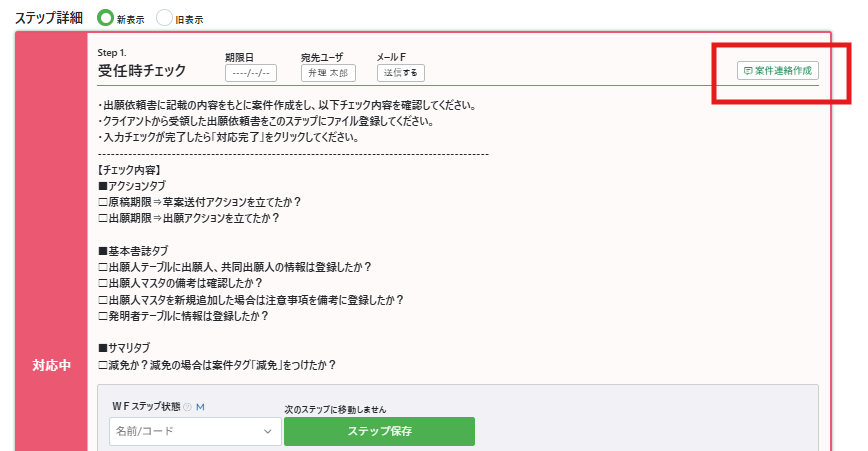
Task: Select the 旧表示 radio button
Action: [165, 18]
